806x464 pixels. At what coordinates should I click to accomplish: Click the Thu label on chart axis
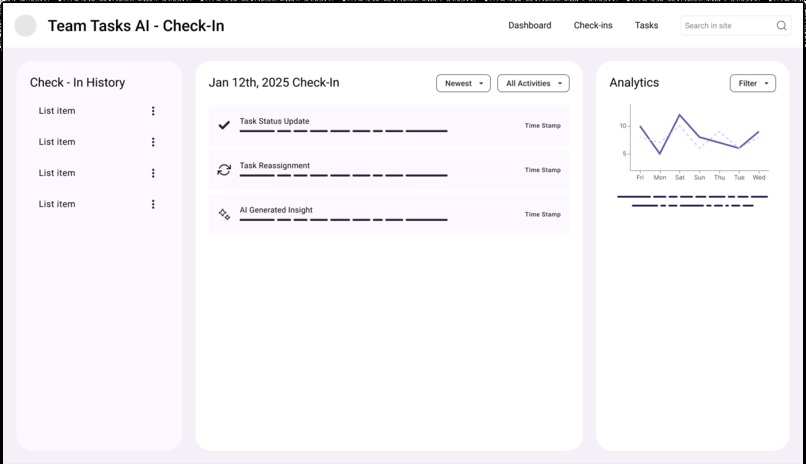[719, 177]
